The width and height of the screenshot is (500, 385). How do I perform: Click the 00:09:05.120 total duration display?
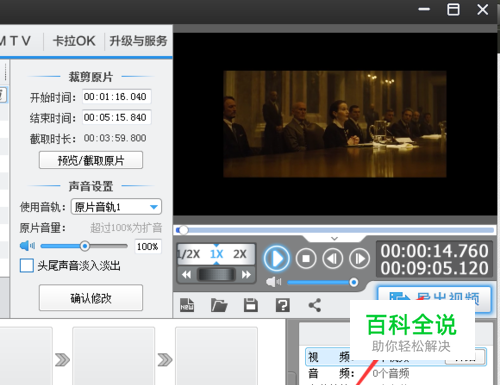[x=434, y=268]
